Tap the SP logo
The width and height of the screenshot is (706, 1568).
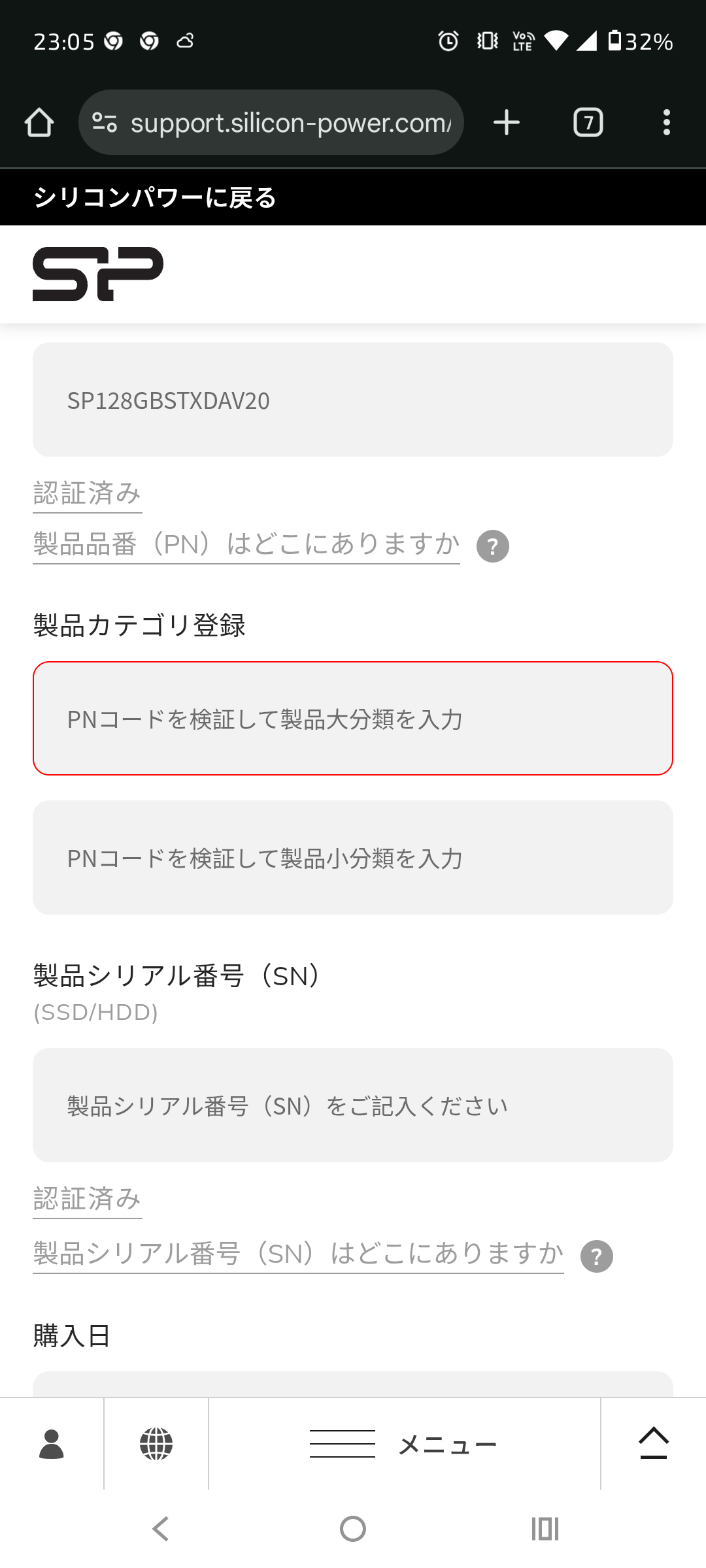tap(98, 274)
